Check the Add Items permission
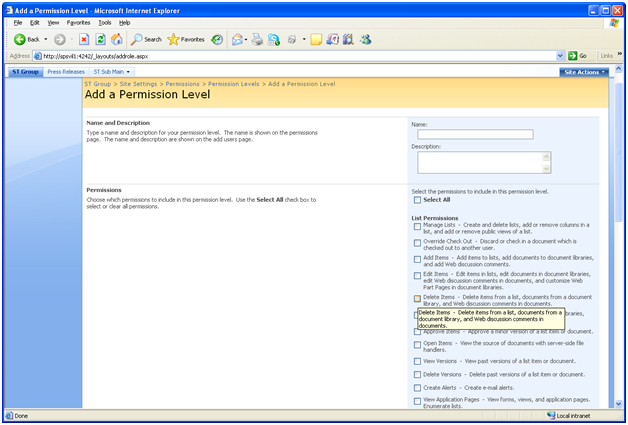This screenshot has height=425, width=628. click(417, 260)
